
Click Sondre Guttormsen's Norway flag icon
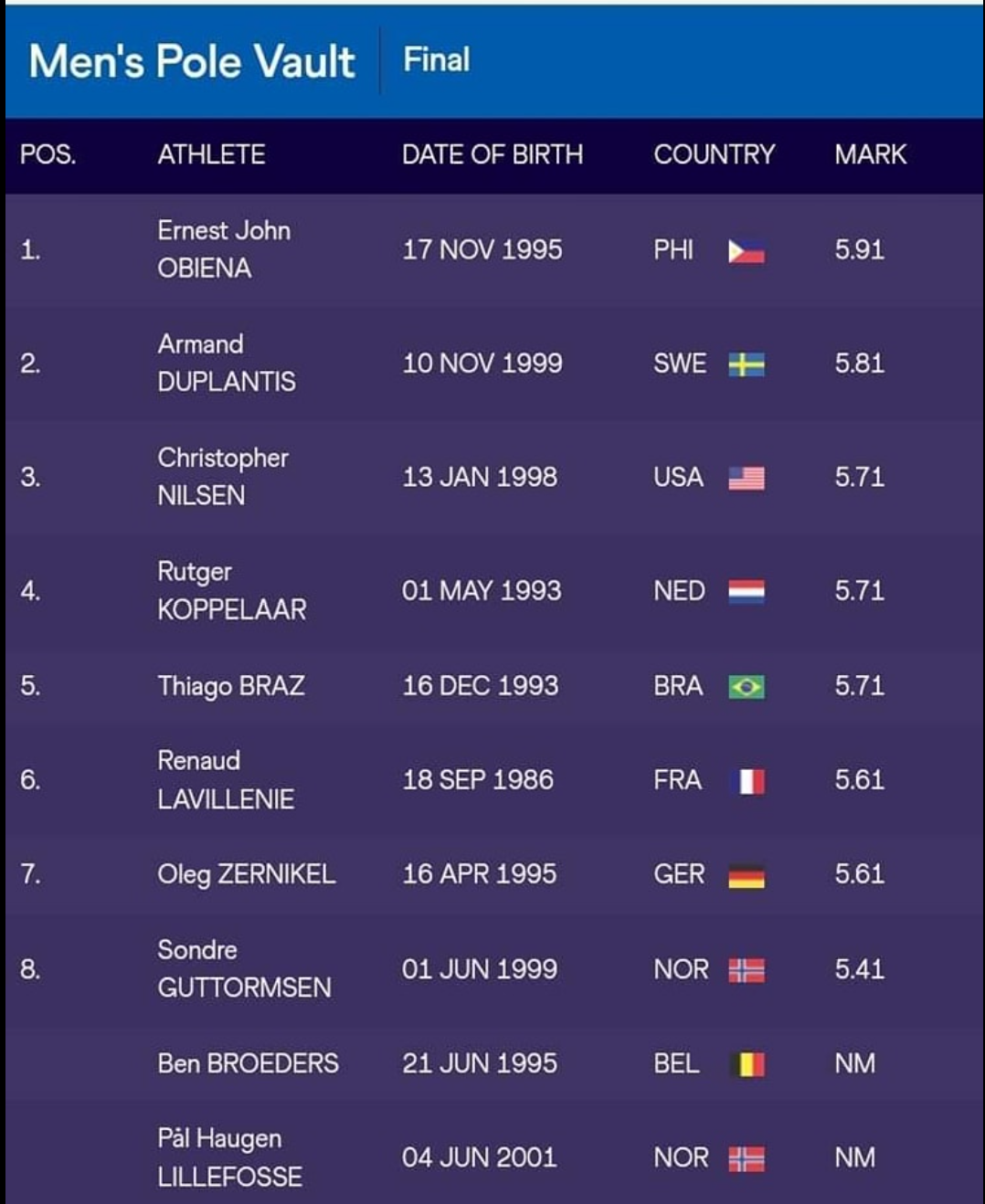pos(746,970)
